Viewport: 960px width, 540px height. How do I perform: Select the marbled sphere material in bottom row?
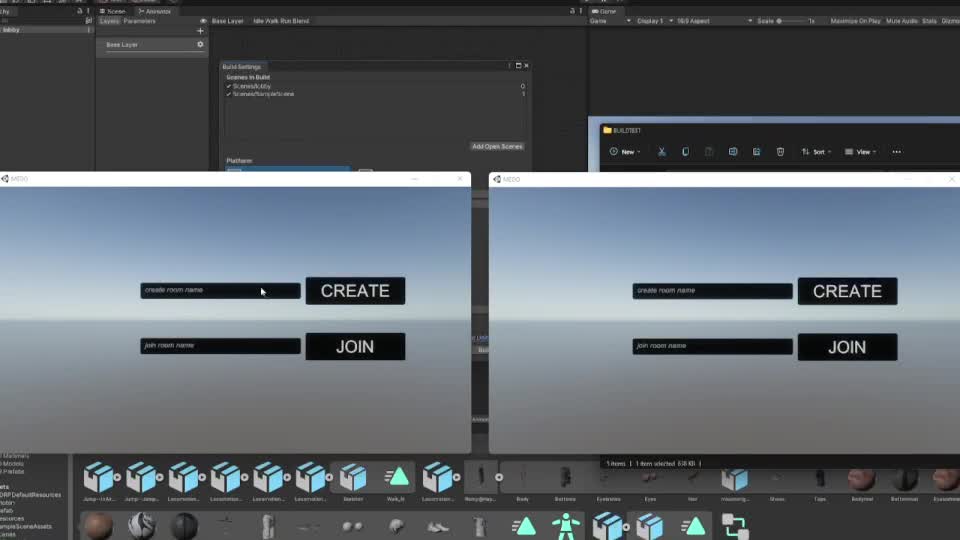tap(141, 527)
